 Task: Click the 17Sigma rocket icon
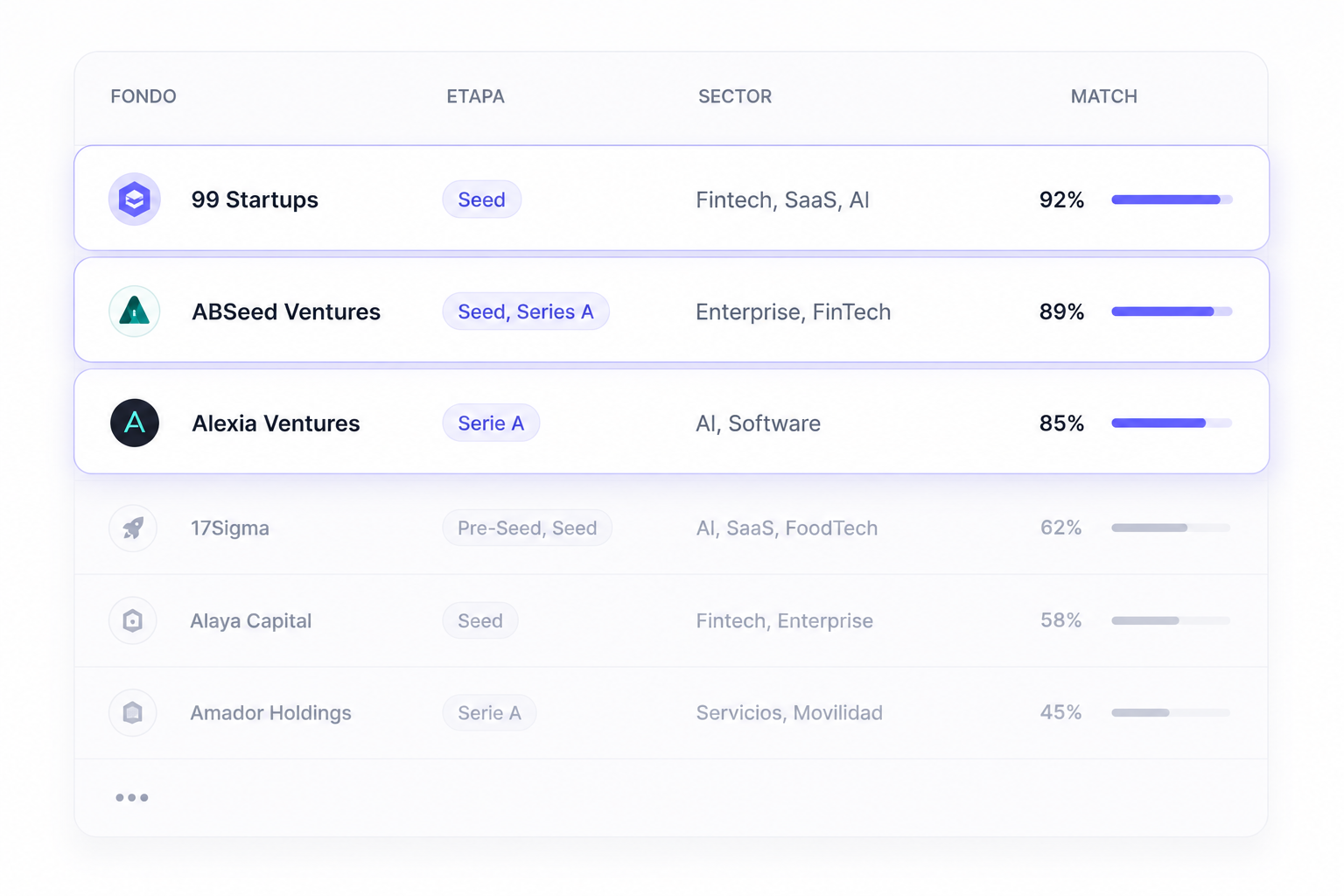(133, 528)
